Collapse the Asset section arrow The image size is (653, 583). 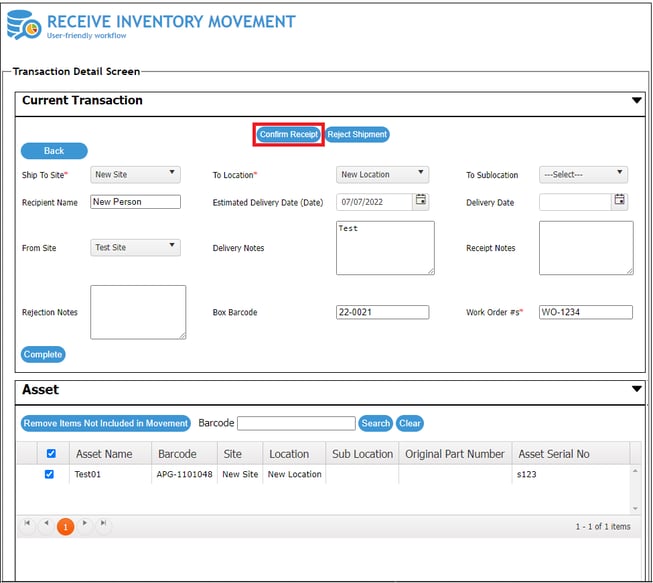click(x=636, y=389)
